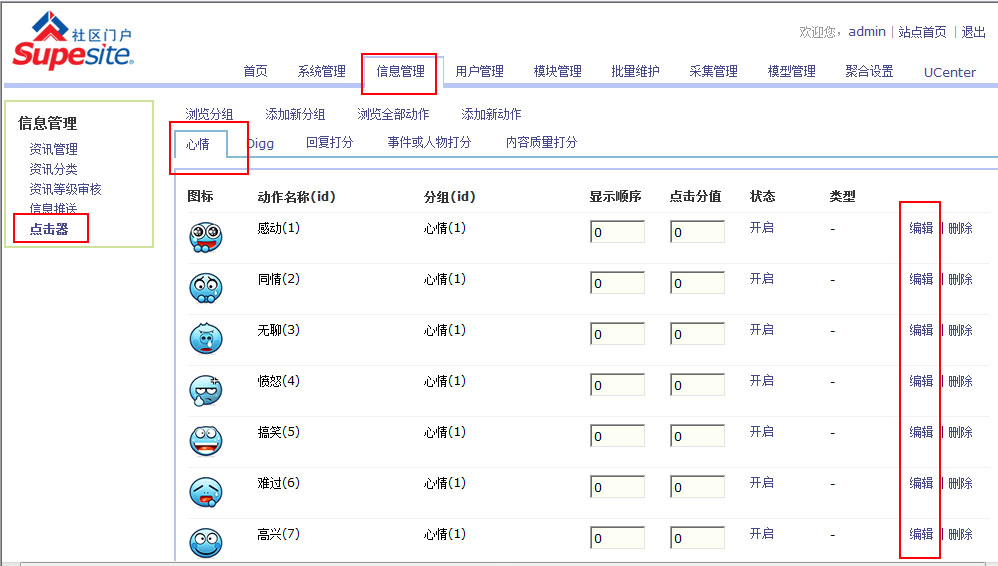Open the 信息管理 menu
The width and height of the screenshot is (998, 566).
[400, 71]
